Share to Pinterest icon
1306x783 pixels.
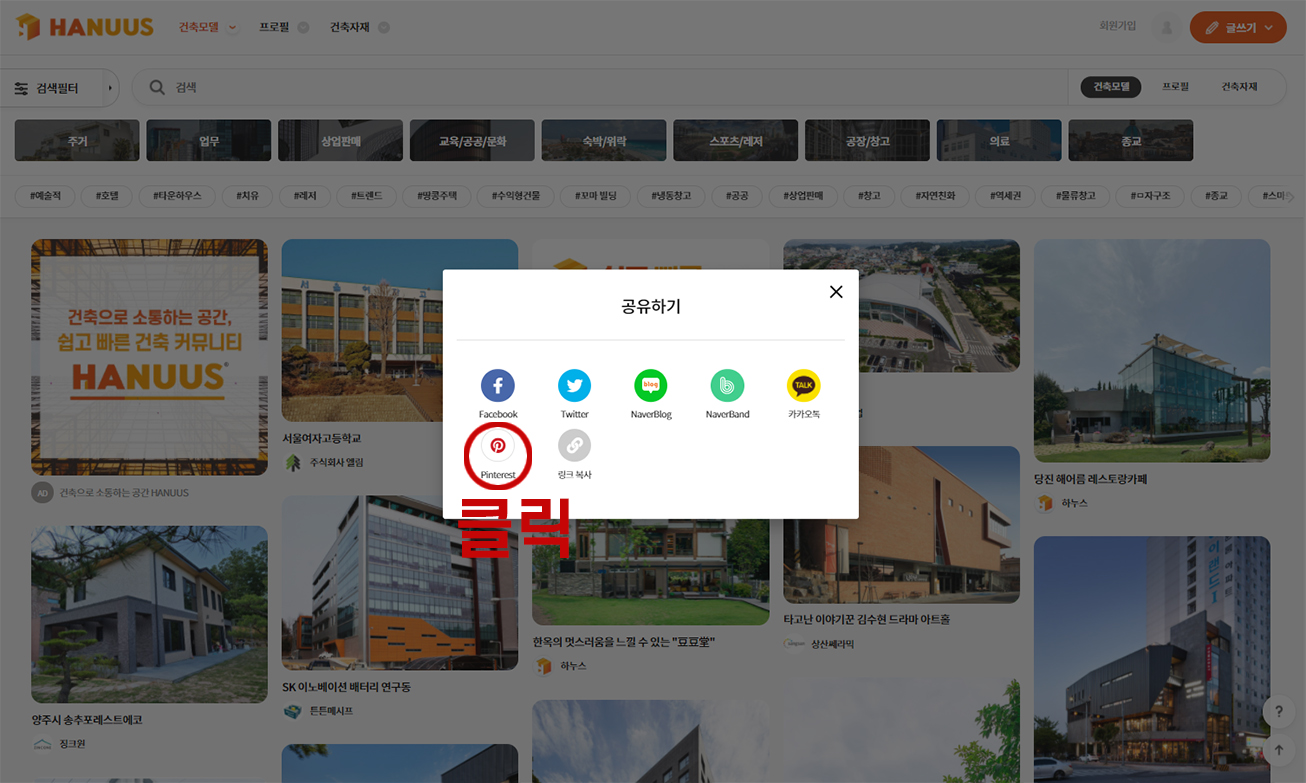497,446
